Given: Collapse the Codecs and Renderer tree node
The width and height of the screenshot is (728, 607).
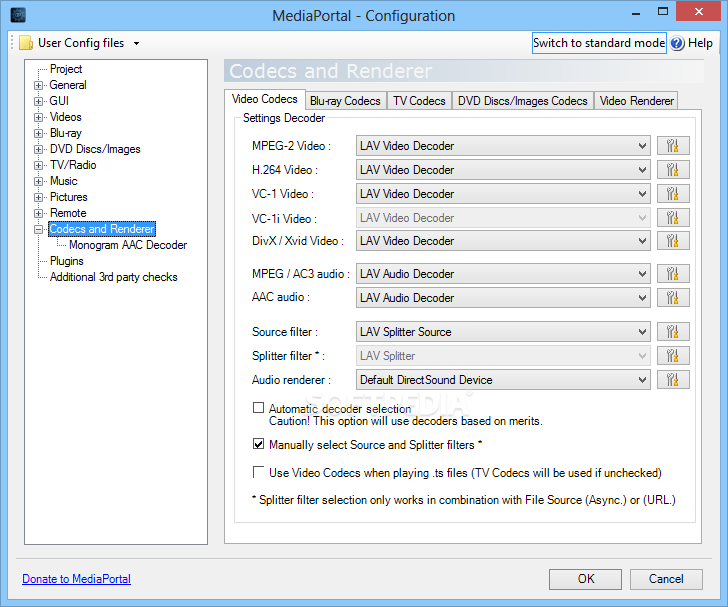Looking at the screenshot, I should click(x=39, y=229).
